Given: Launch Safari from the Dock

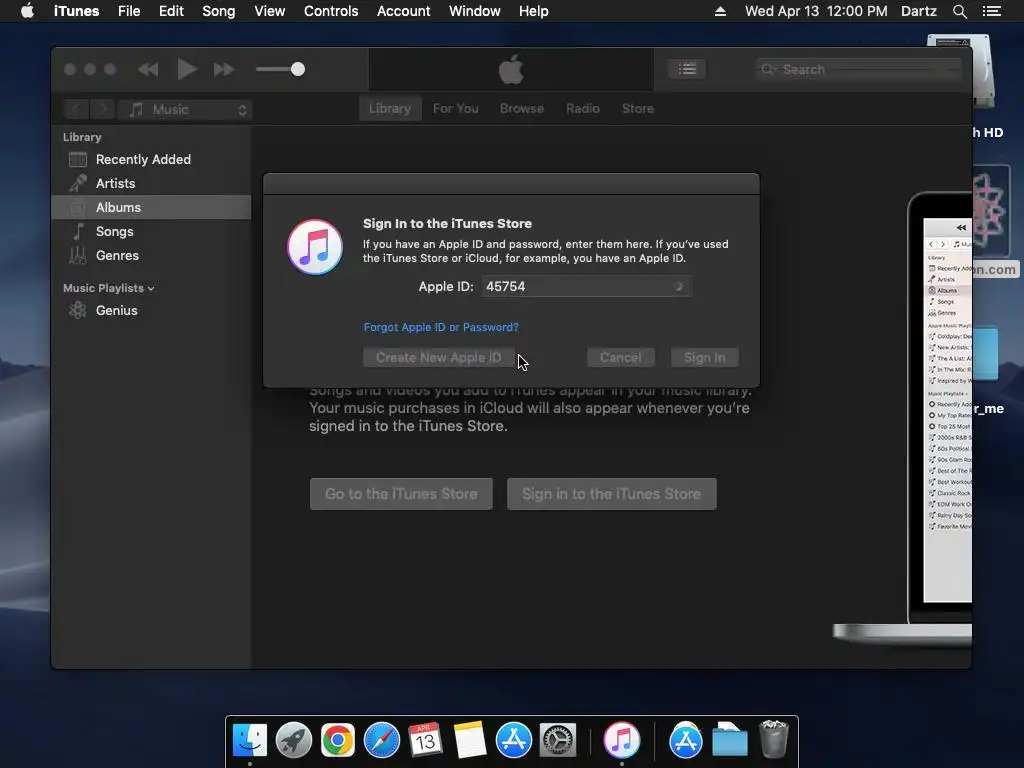Looking at the screenshot, I should [x=381, y=740].
